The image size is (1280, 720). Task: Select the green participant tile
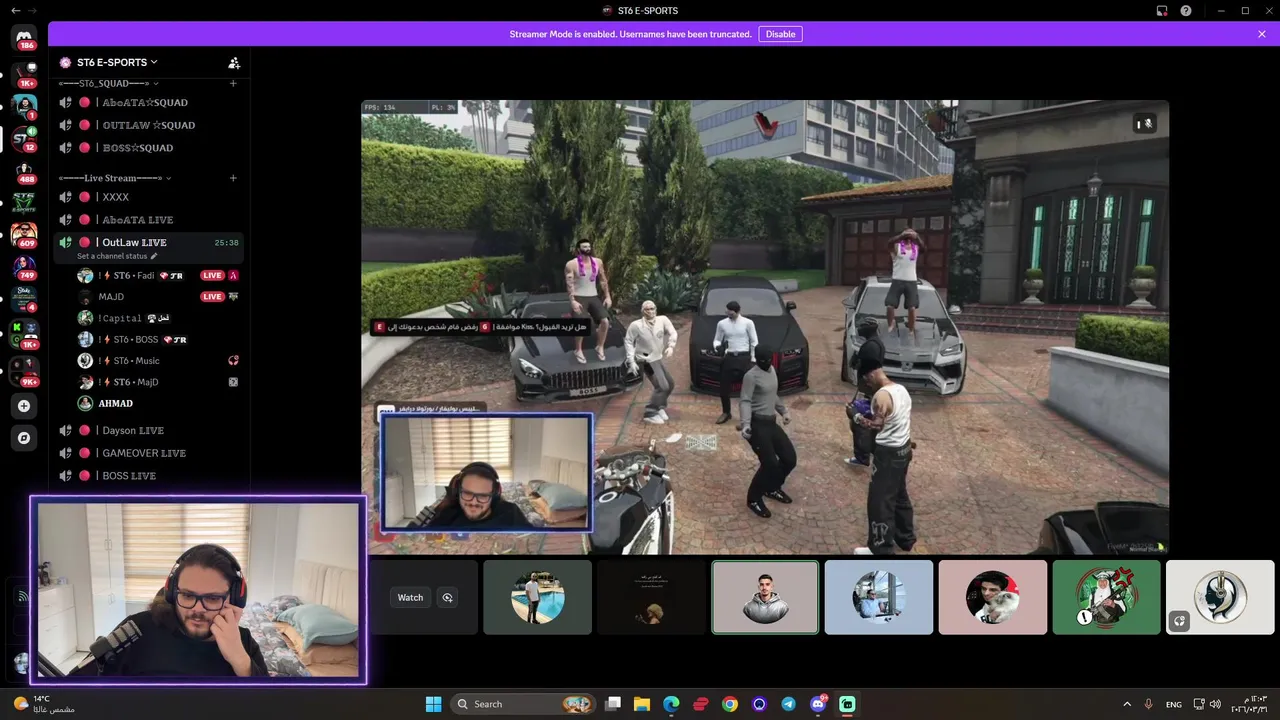(x=1107, y=597)
